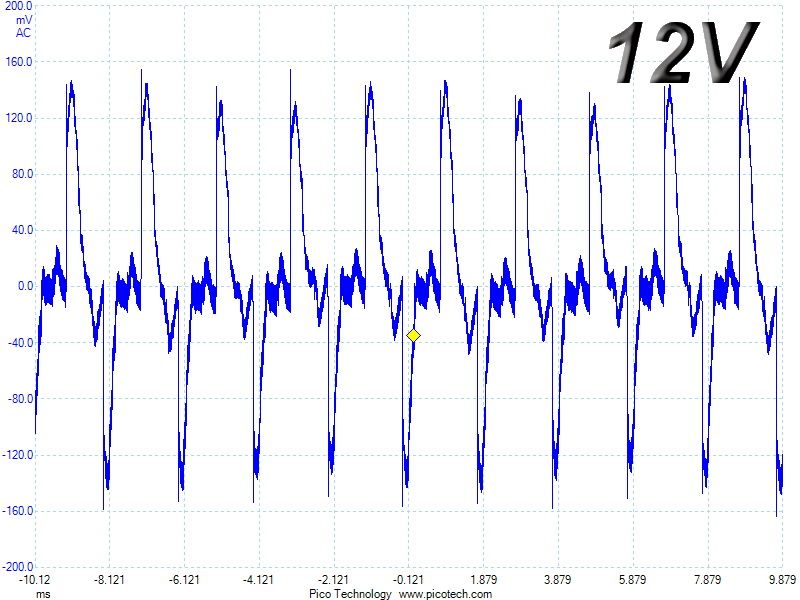Select the large 12V overlay label
This screenshot has height=600, width=800.
[x=684, y=52]
